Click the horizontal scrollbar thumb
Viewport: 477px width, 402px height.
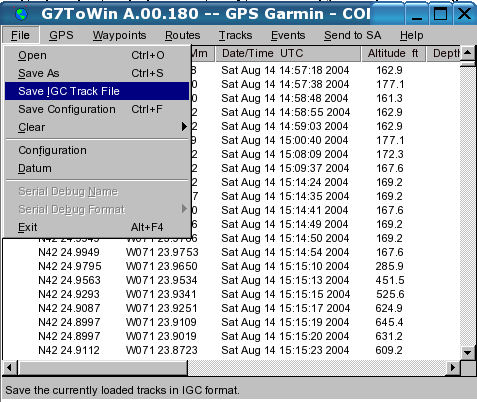pyautogui.click(x=102, y=368)
